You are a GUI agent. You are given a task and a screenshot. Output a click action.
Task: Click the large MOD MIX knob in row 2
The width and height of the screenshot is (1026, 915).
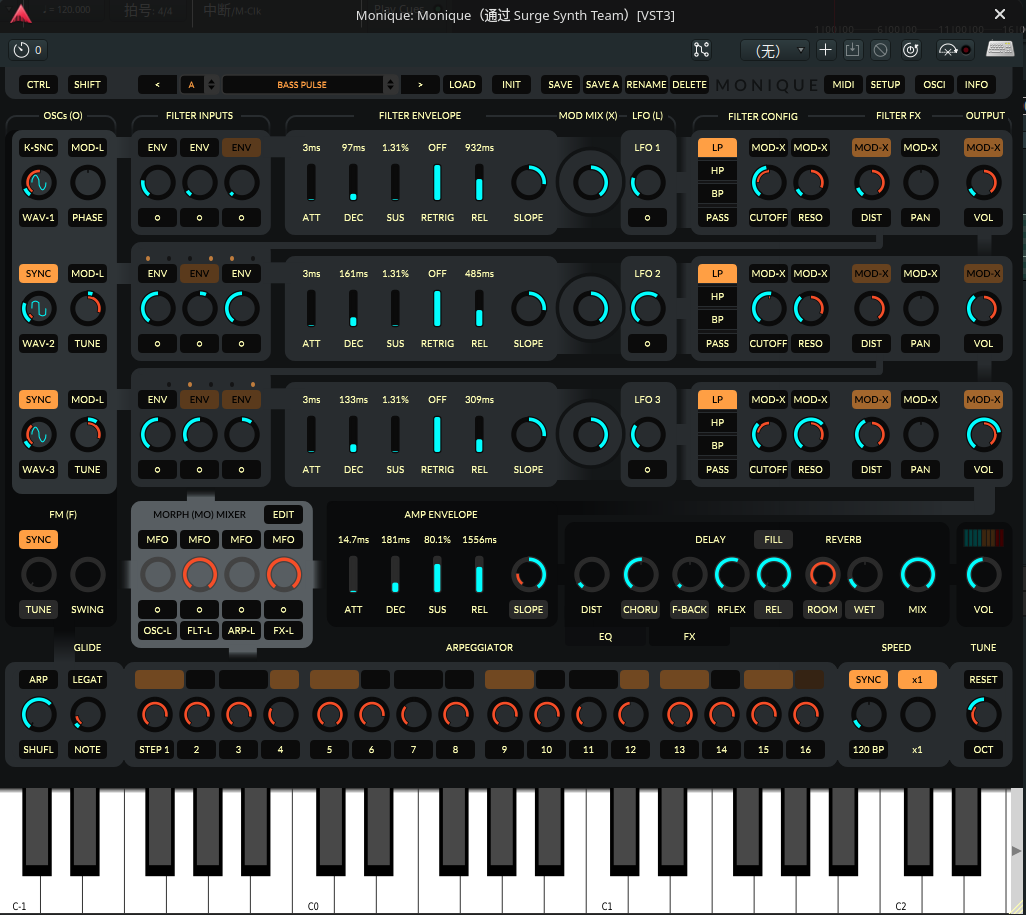pos(590,309)
